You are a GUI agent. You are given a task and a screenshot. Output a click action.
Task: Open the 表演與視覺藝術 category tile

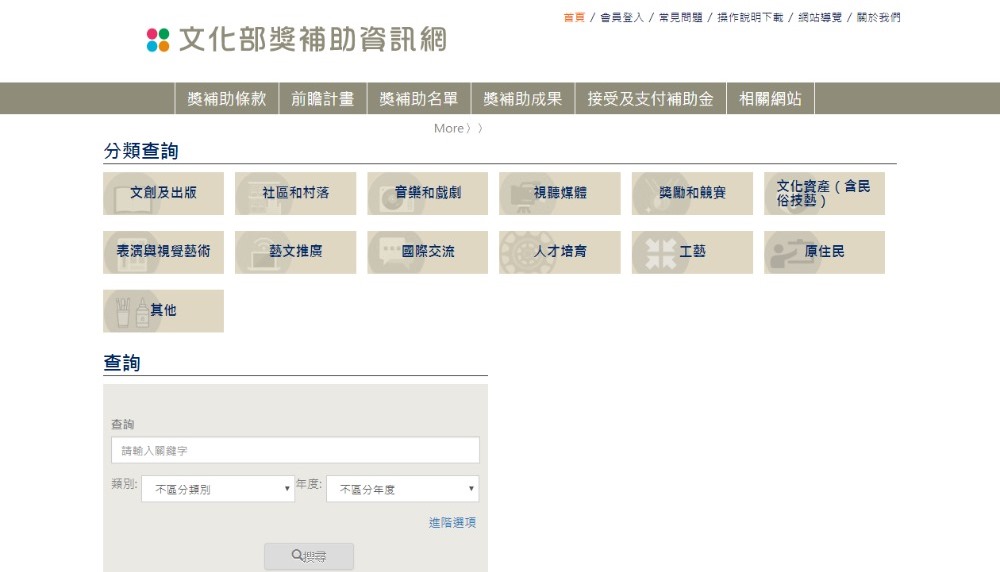point(163,253)
